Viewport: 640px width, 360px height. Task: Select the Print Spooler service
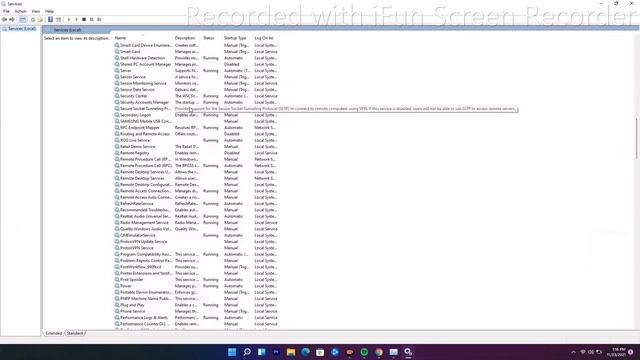tap(196, 280)
